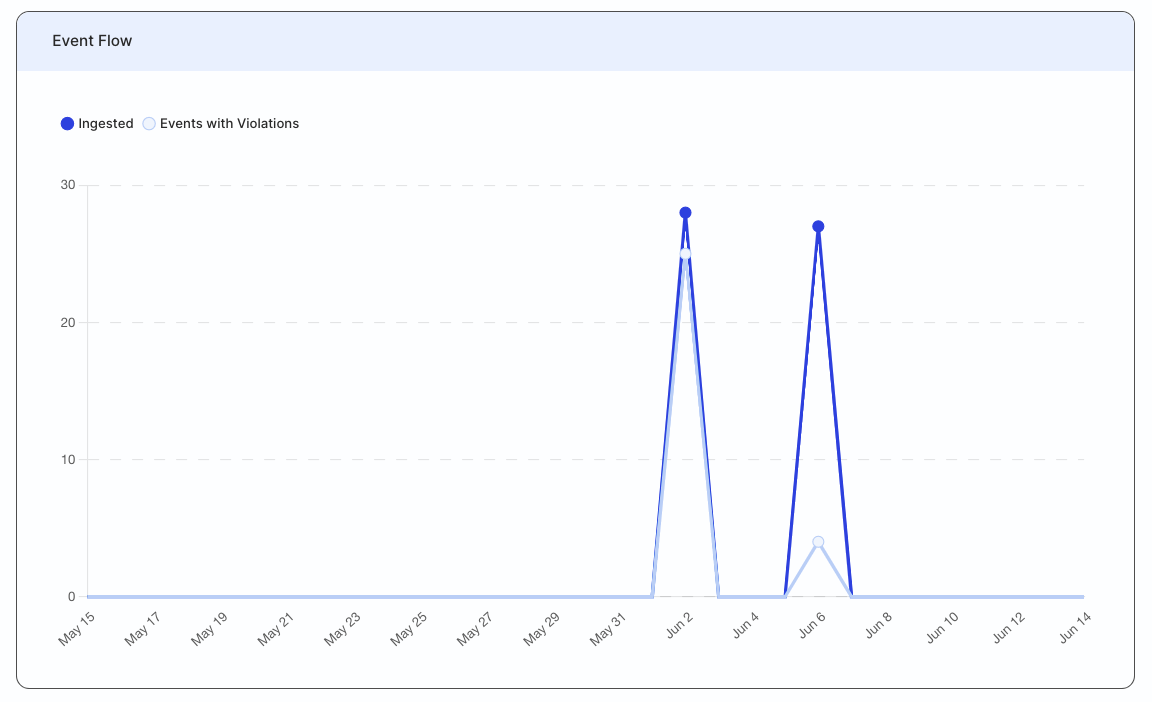Viewport: 1152px width, 702px height.
Task: Click the May 21 x-axis label
Action: [x=276, y=629]
